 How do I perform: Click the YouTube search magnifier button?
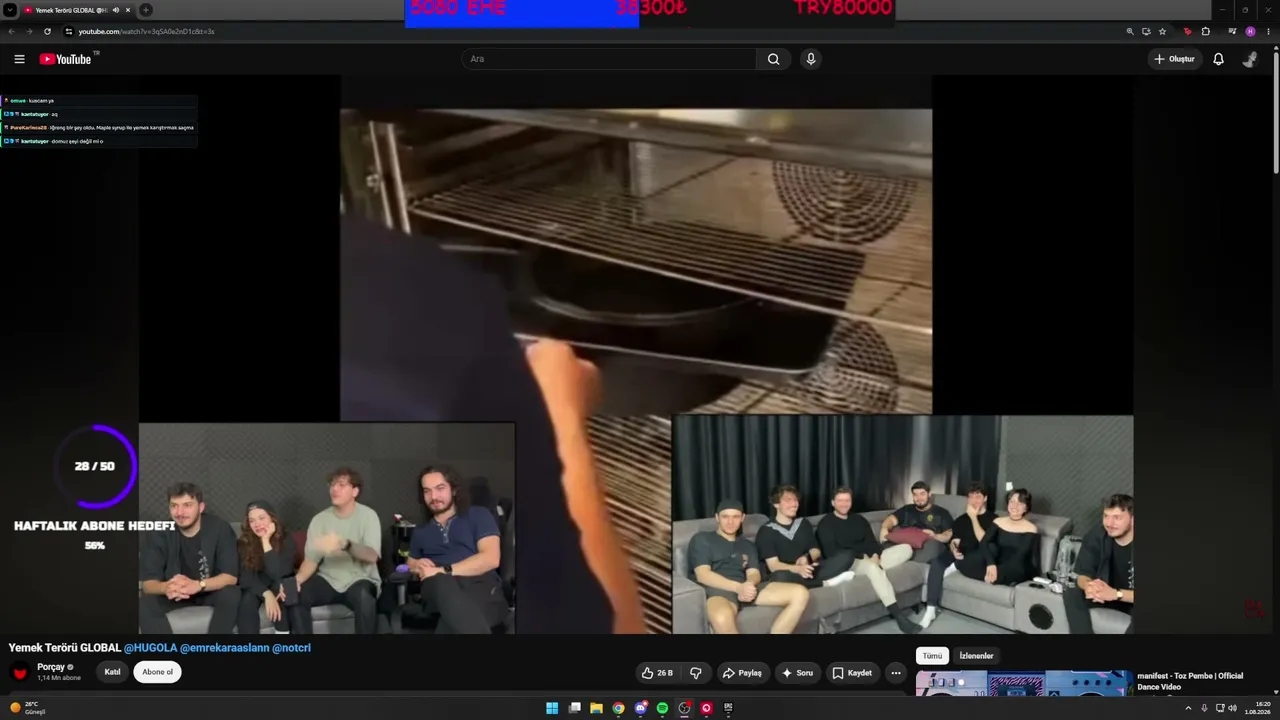(x=773, y=59)
